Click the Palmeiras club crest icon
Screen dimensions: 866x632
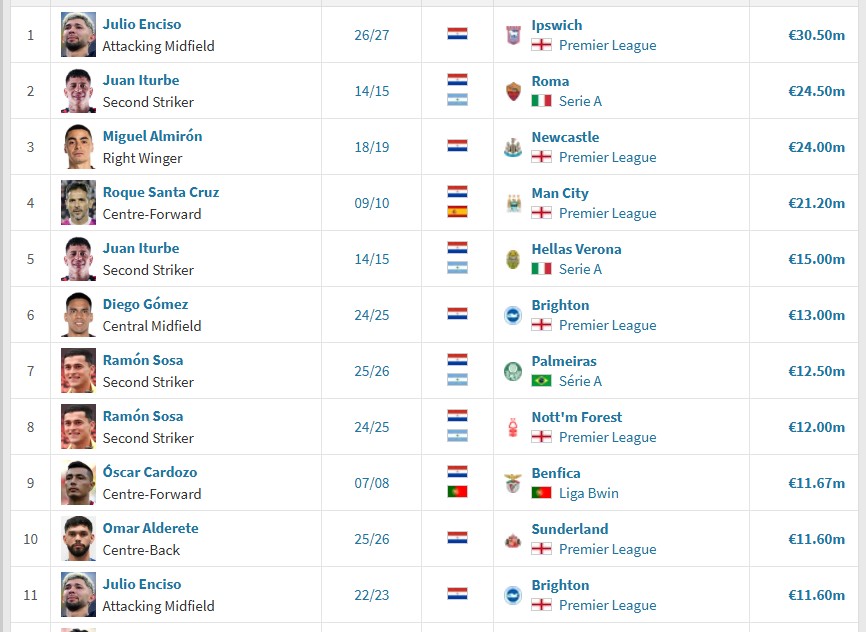(x=513, y=371)
